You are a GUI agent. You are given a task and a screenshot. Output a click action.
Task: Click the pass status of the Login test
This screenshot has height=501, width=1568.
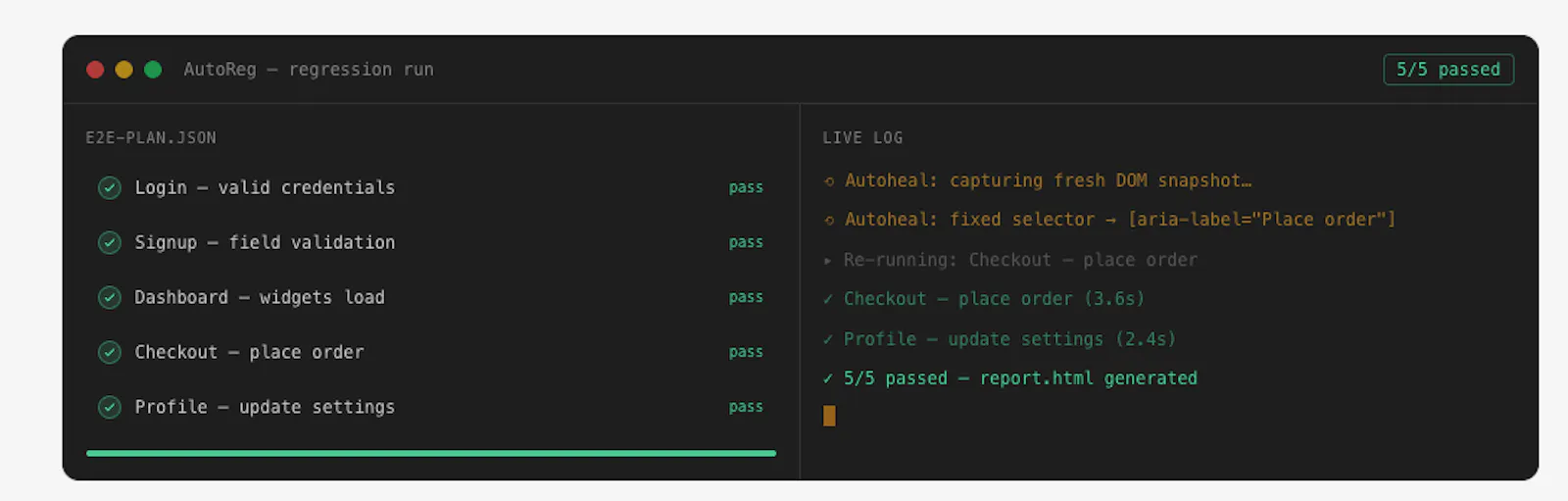pos(746,187)
